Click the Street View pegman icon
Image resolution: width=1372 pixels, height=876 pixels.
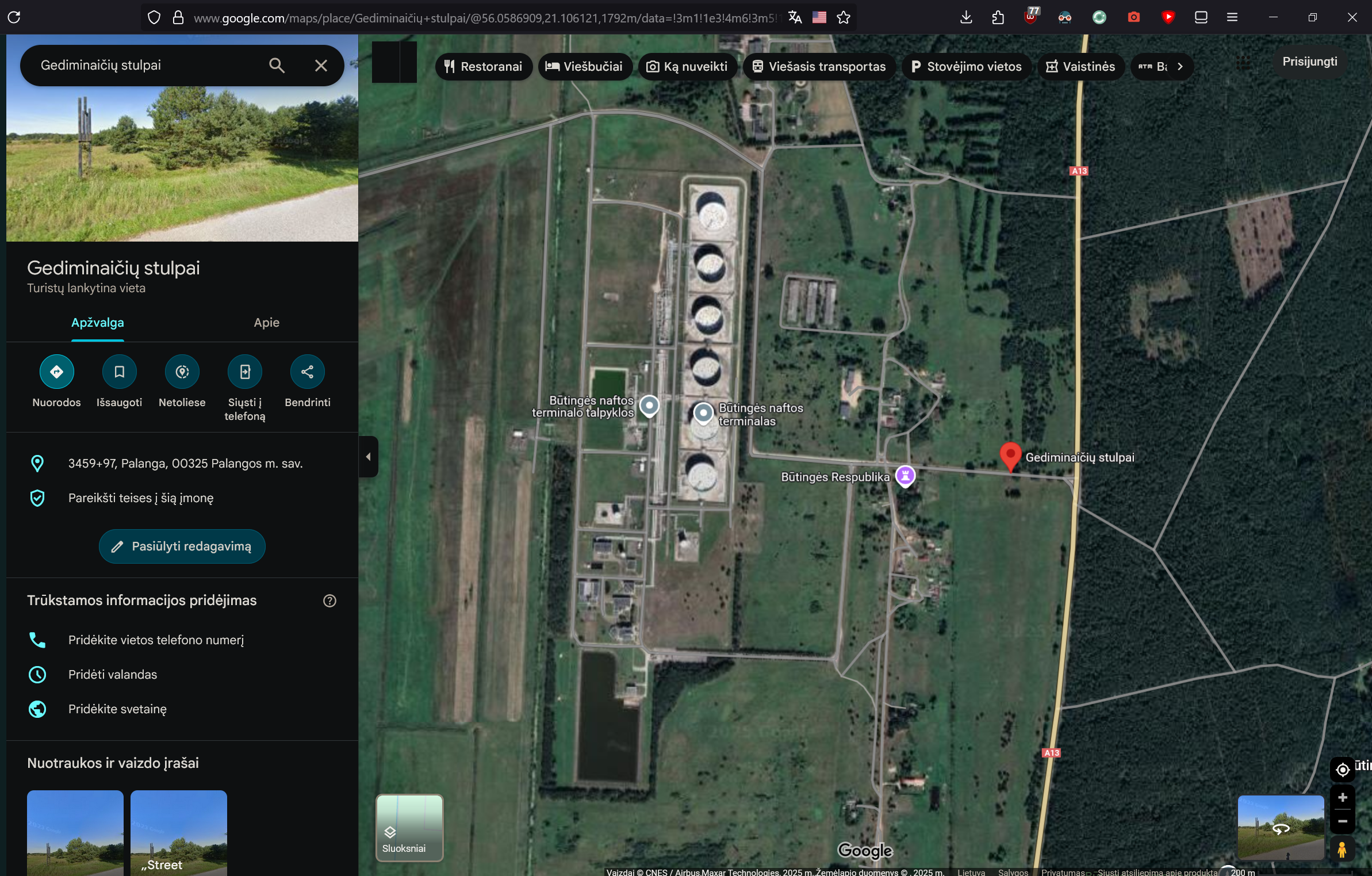tap(1342, 850)
